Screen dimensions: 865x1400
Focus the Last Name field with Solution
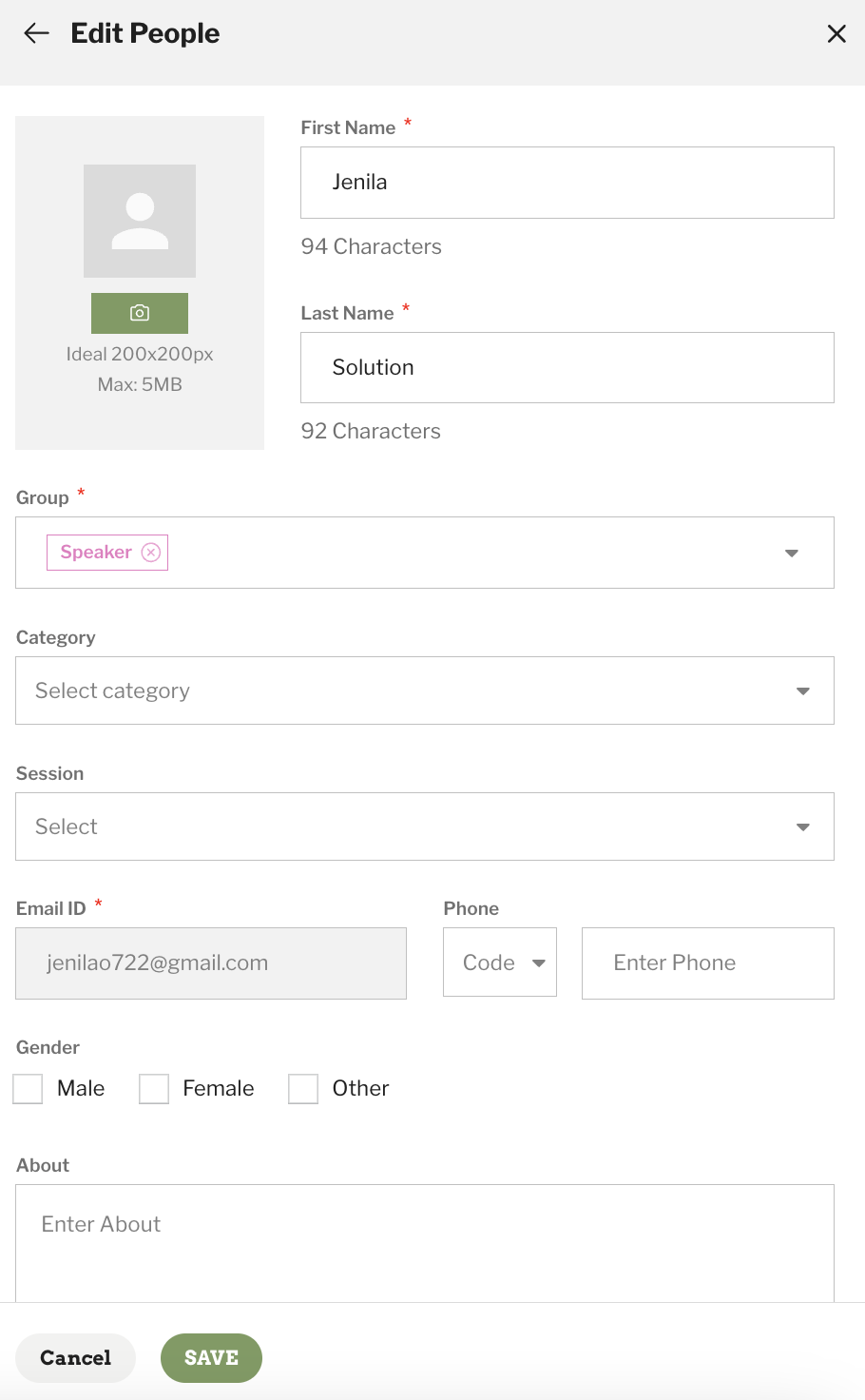tap(567, 368)
